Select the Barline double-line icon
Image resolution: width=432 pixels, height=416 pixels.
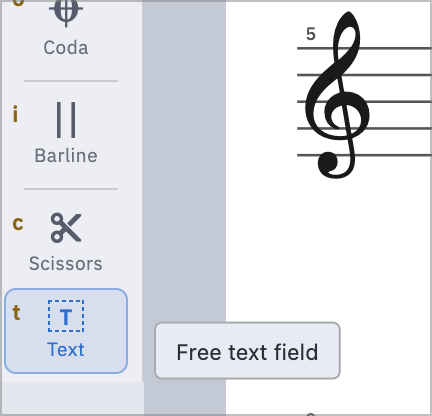pyautogui.click(x=66, y=120)
